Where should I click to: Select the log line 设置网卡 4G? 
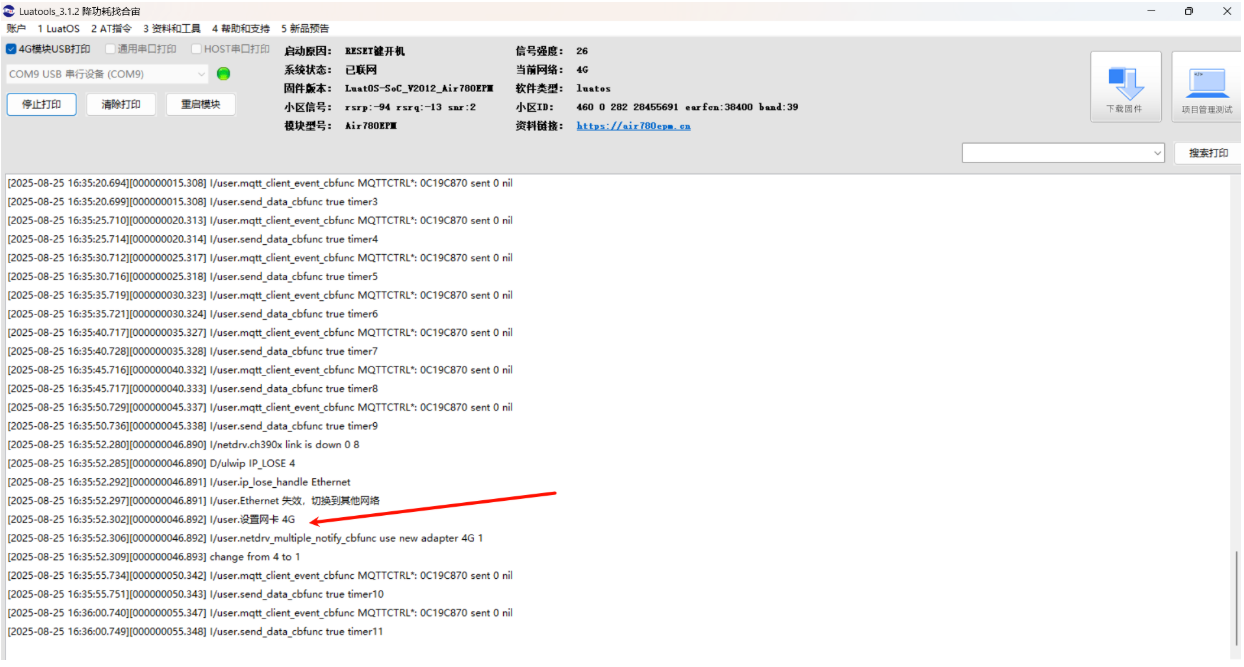pyautogui.click(x=151, y=520)
